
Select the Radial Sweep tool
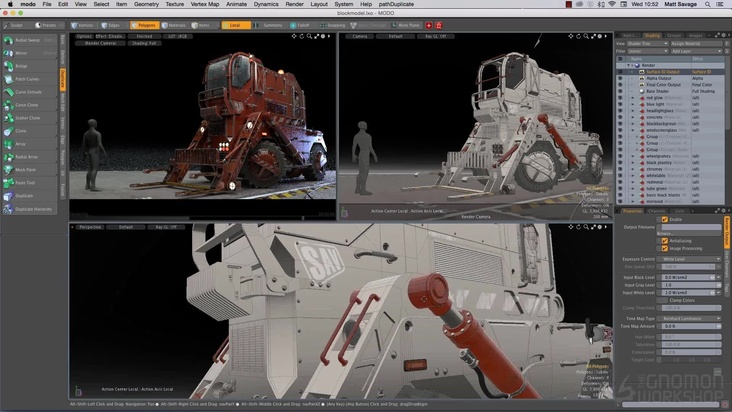point(28,42)
